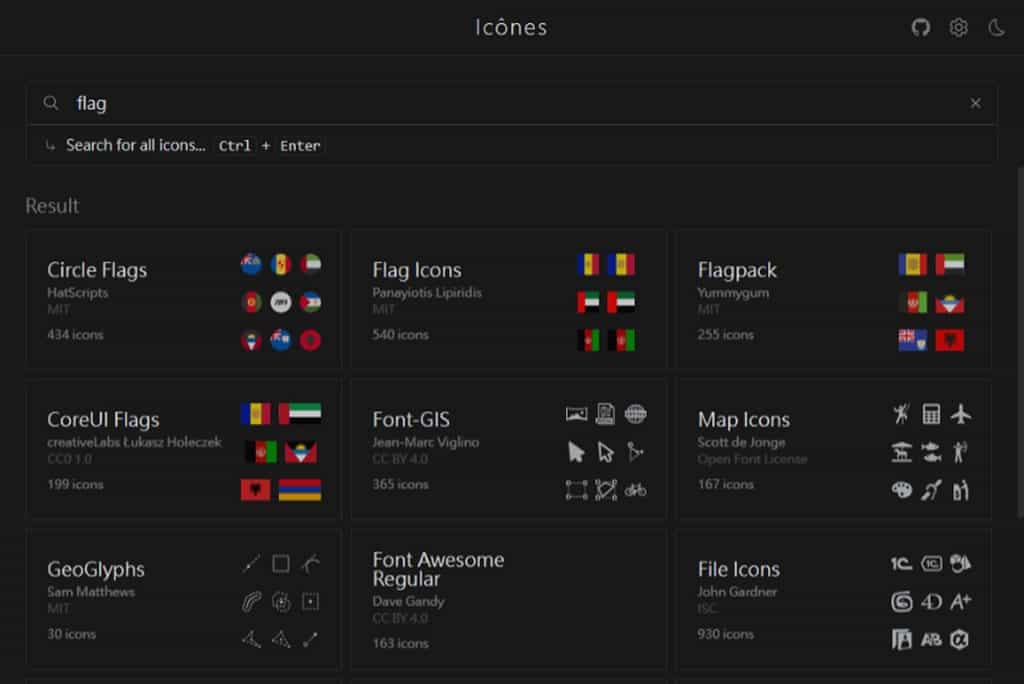Image resolution: width=1024 pixels, height=684 pixels.
Task: Click the airplane icon in Map Icons
Action: pos(961,414)
